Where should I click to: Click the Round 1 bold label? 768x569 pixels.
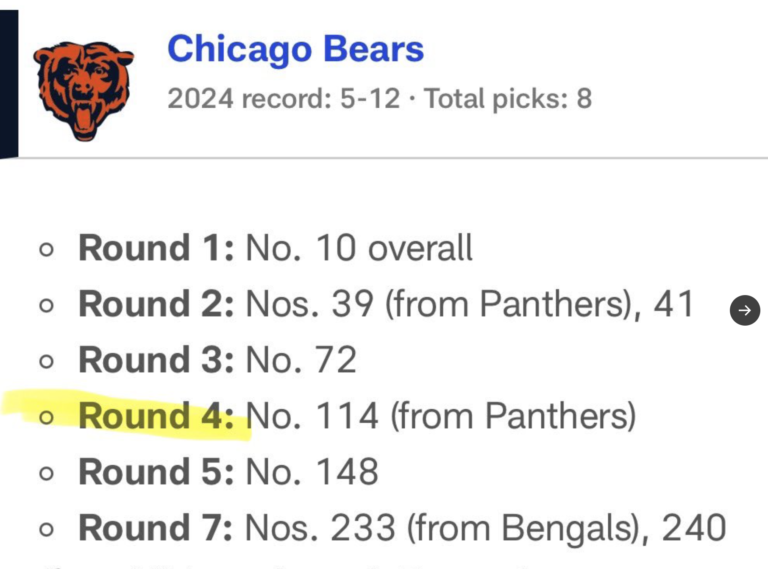[156, 248]
